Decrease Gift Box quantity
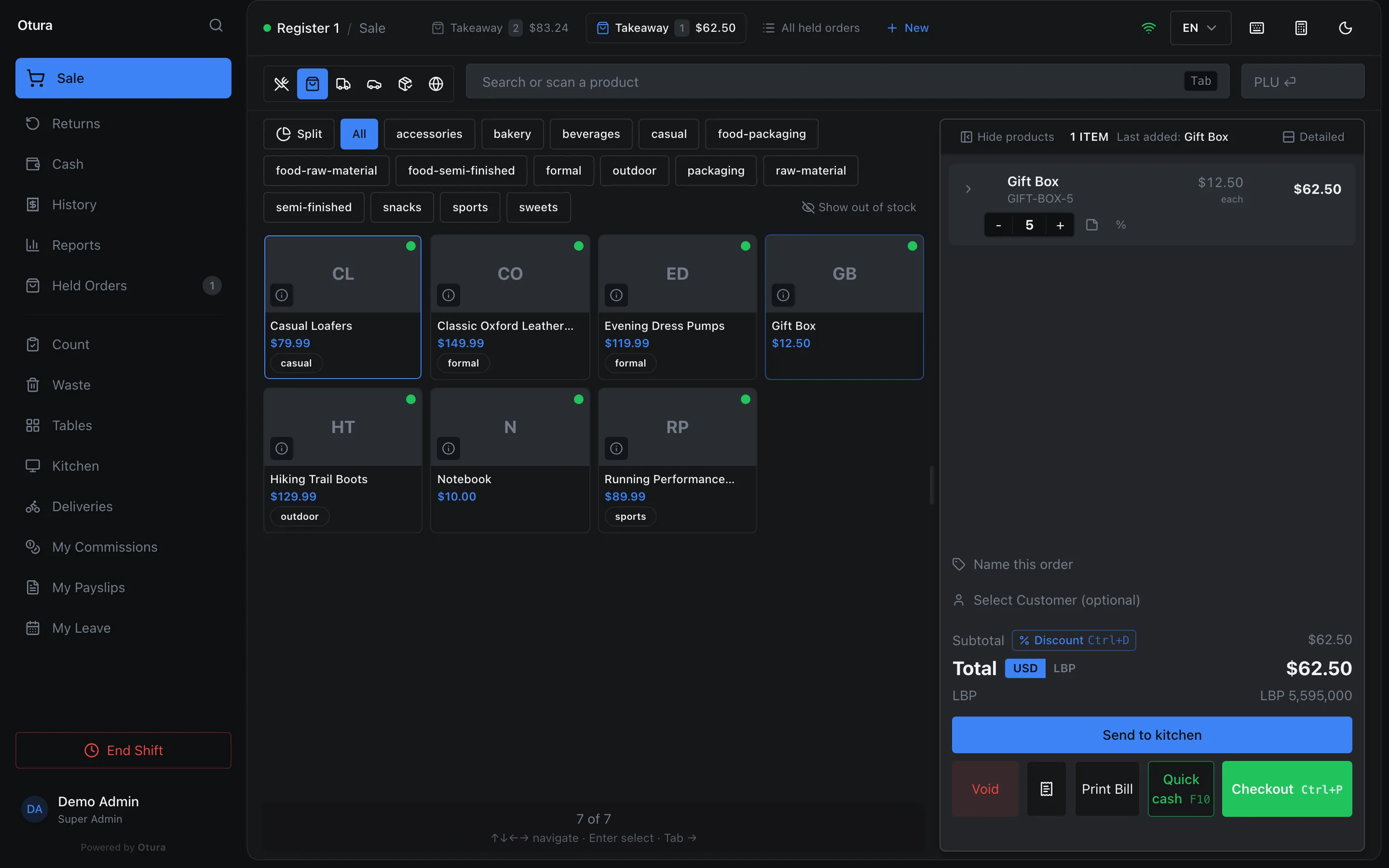The height and width of the screenshot is (868, 1389). pos(999,225)
